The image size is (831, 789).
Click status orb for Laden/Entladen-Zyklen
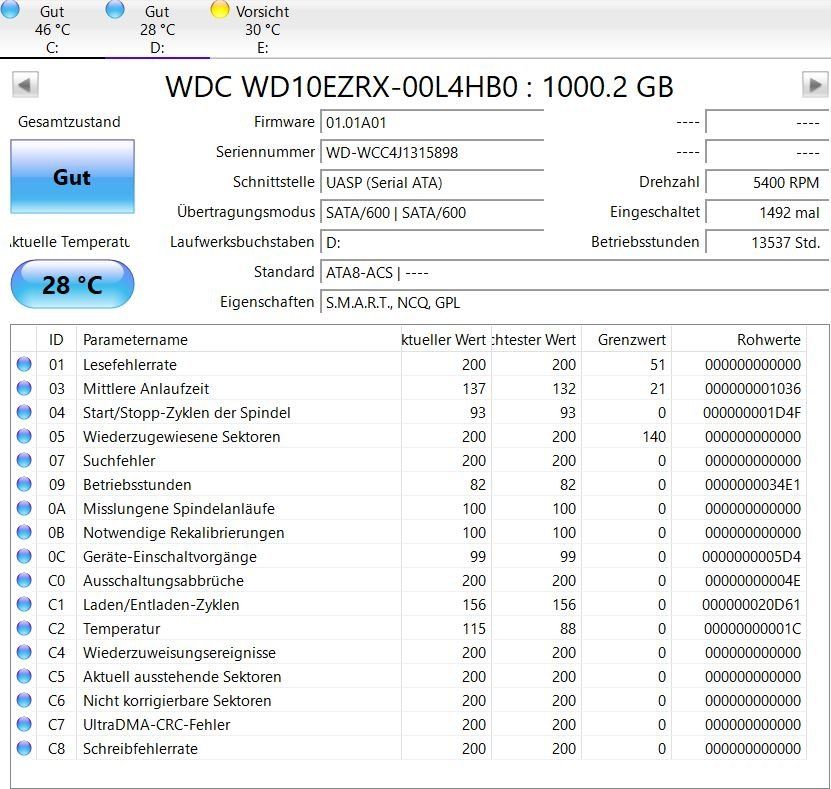24,604
